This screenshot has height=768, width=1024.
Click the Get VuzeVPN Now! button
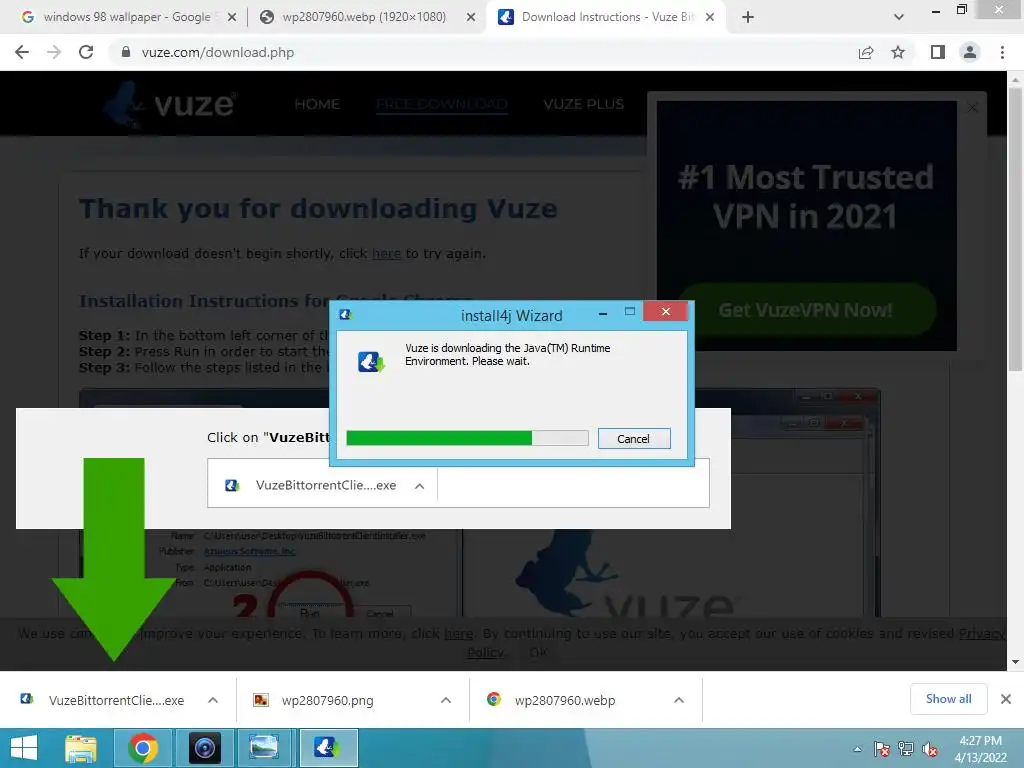pyautogui.click(x=806, y=310)
